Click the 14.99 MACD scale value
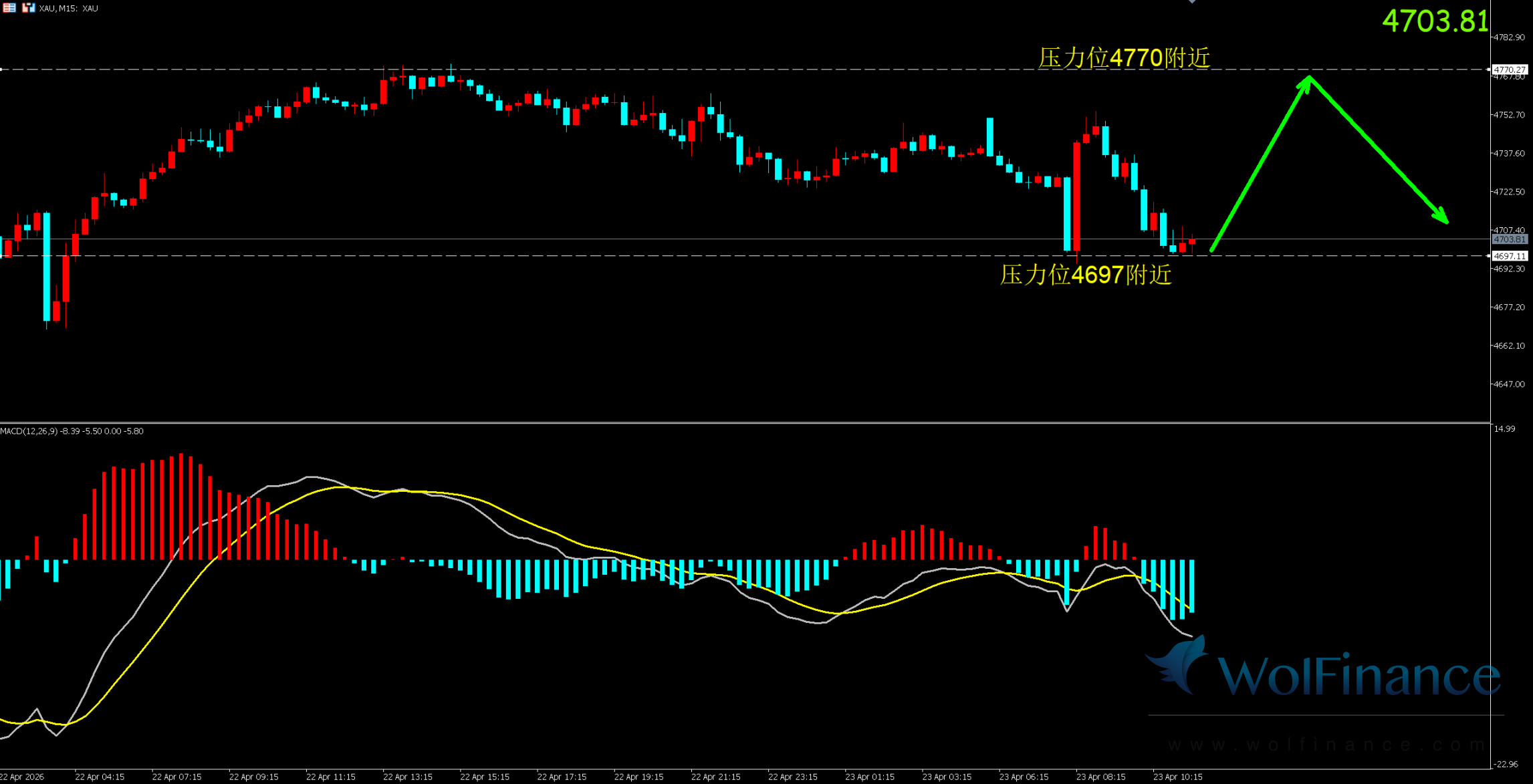The image size is (1533, 784). (x=1504, y=428)
